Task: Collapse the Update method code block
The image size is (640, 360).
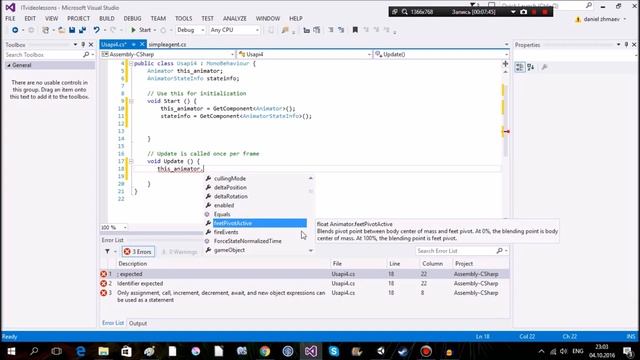Action: point(131,161)
